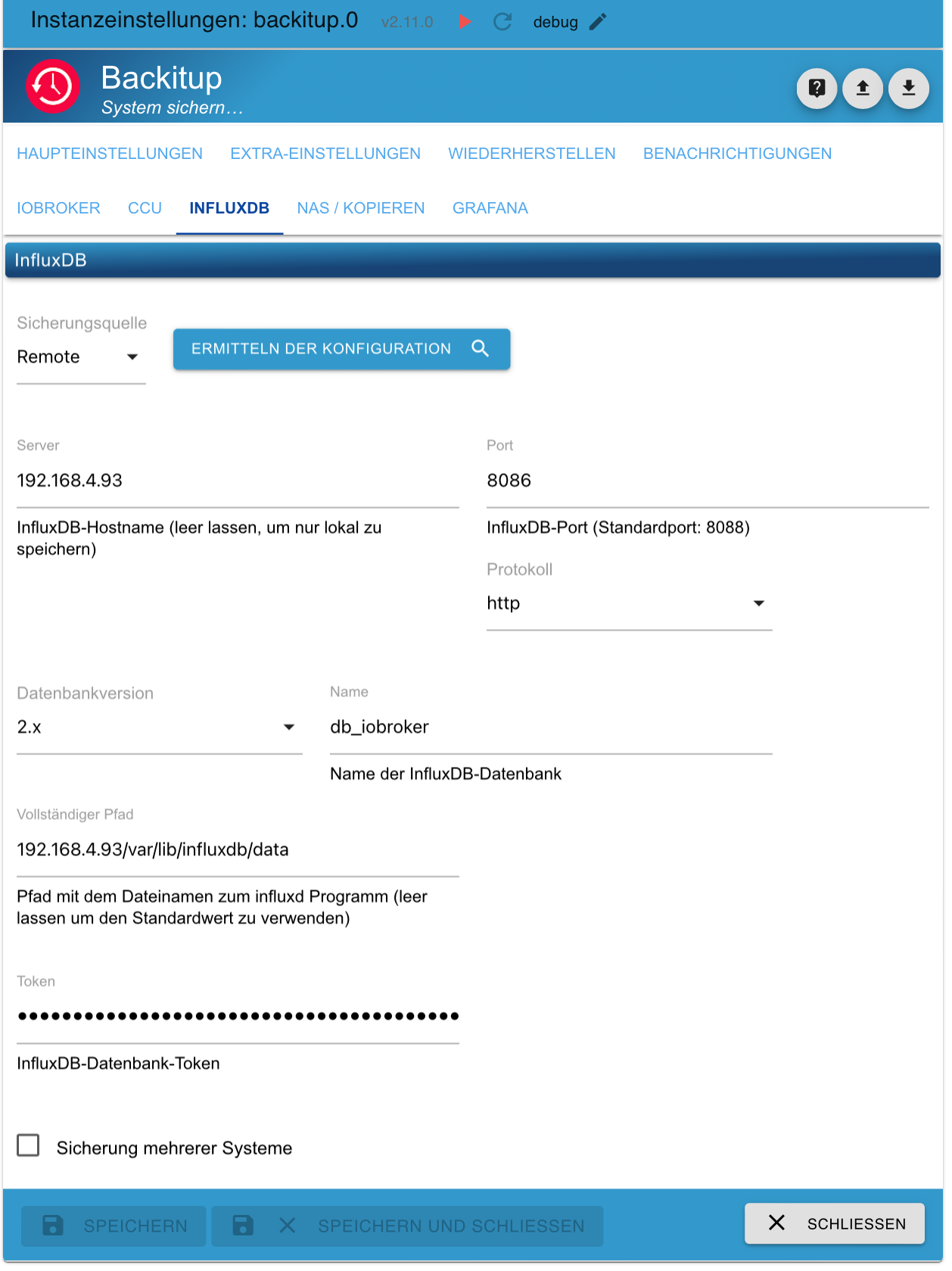Click the download configuration icon button
952x1271 pixels.
909,89
